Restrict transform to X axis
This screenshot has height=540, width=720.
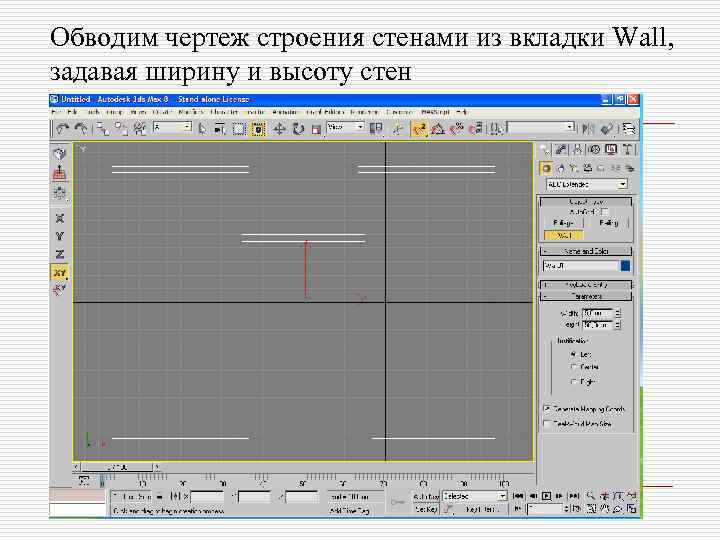pos(60,218)
